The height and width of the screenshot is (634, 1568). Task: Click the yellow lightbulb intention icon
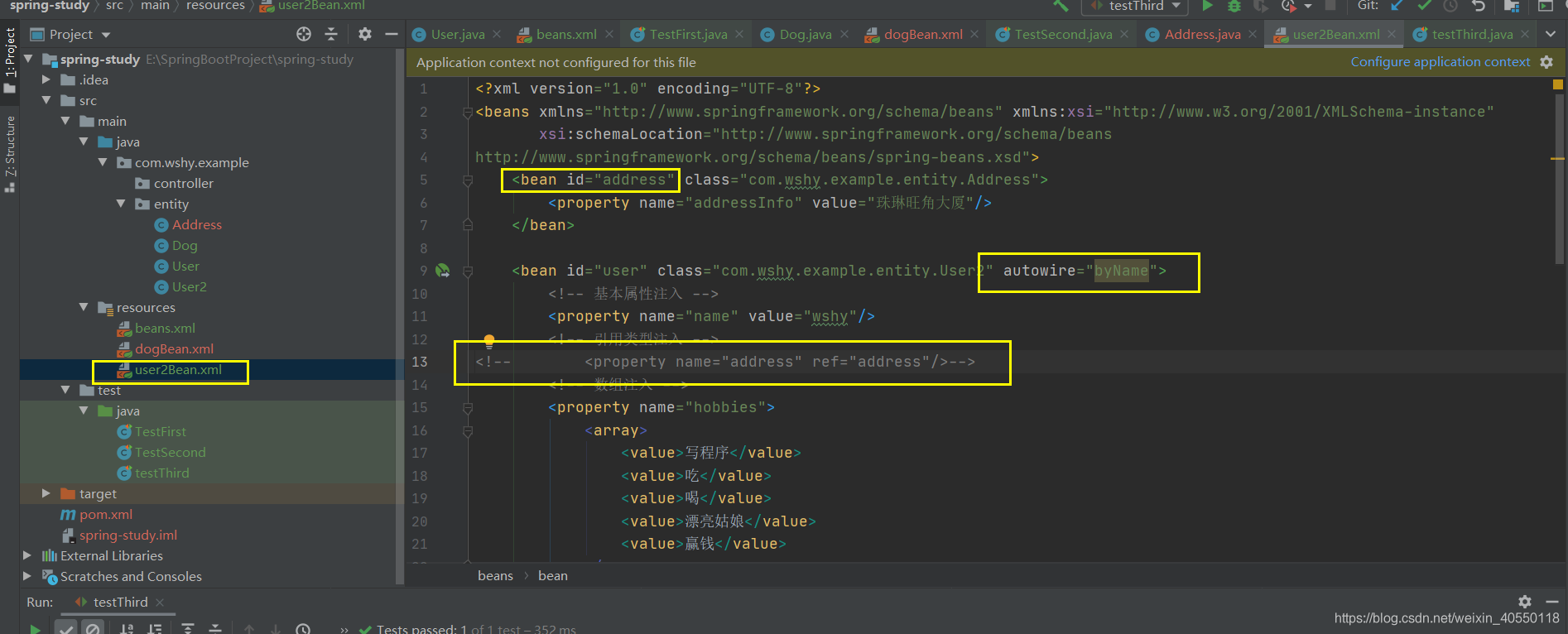pyautogui.click(x=489, y=341)
